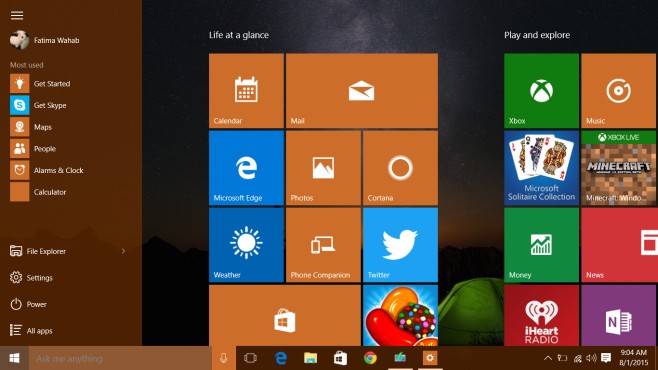Open the Money tile
This screenshot has width=658, height=370.
coord(541,245)
